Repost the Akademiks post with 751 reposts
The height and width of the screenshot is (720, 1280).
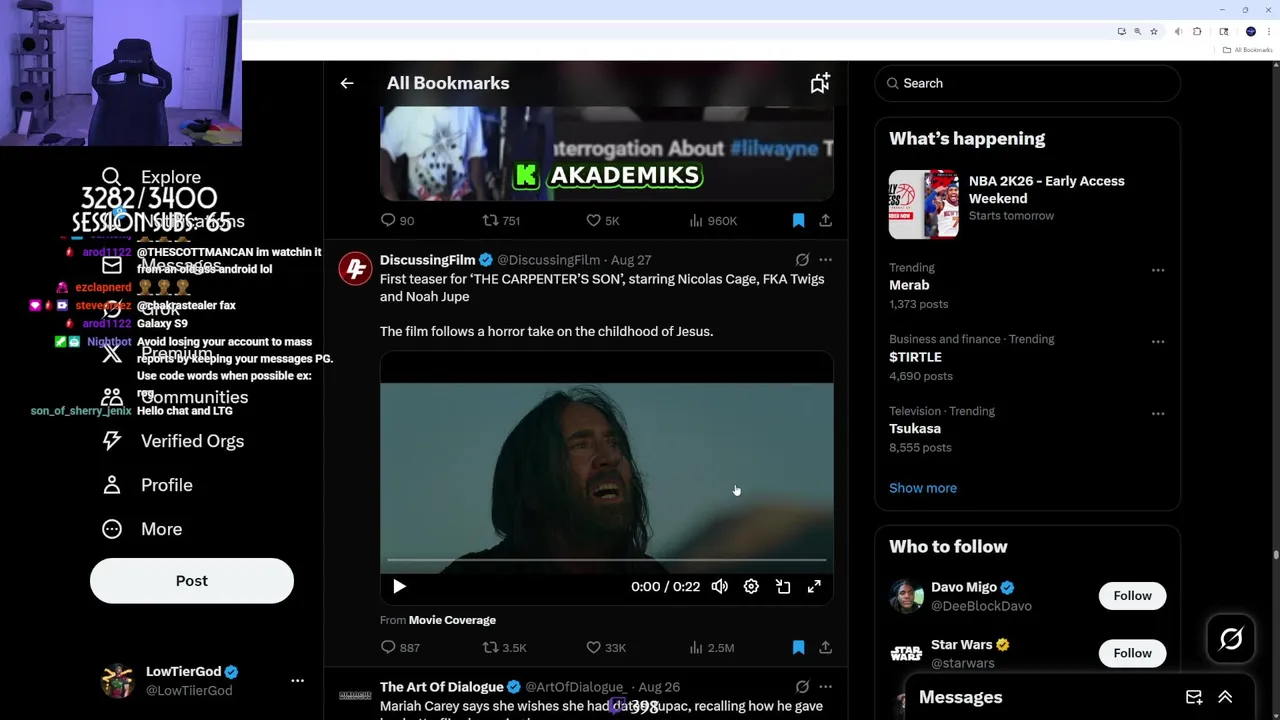(501, 220)
